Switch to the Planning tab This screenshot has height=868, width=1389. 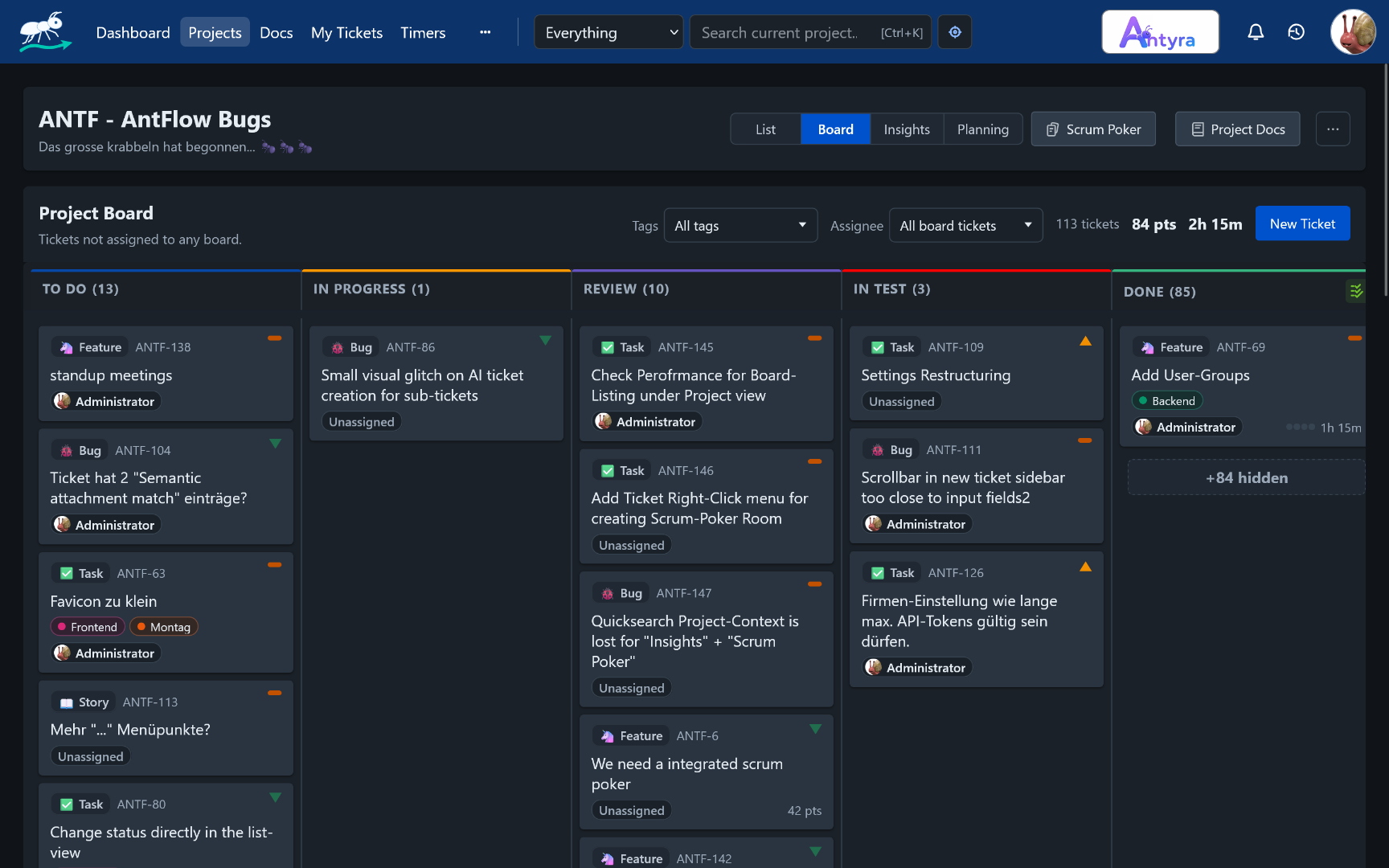click(x=982, y=129)
